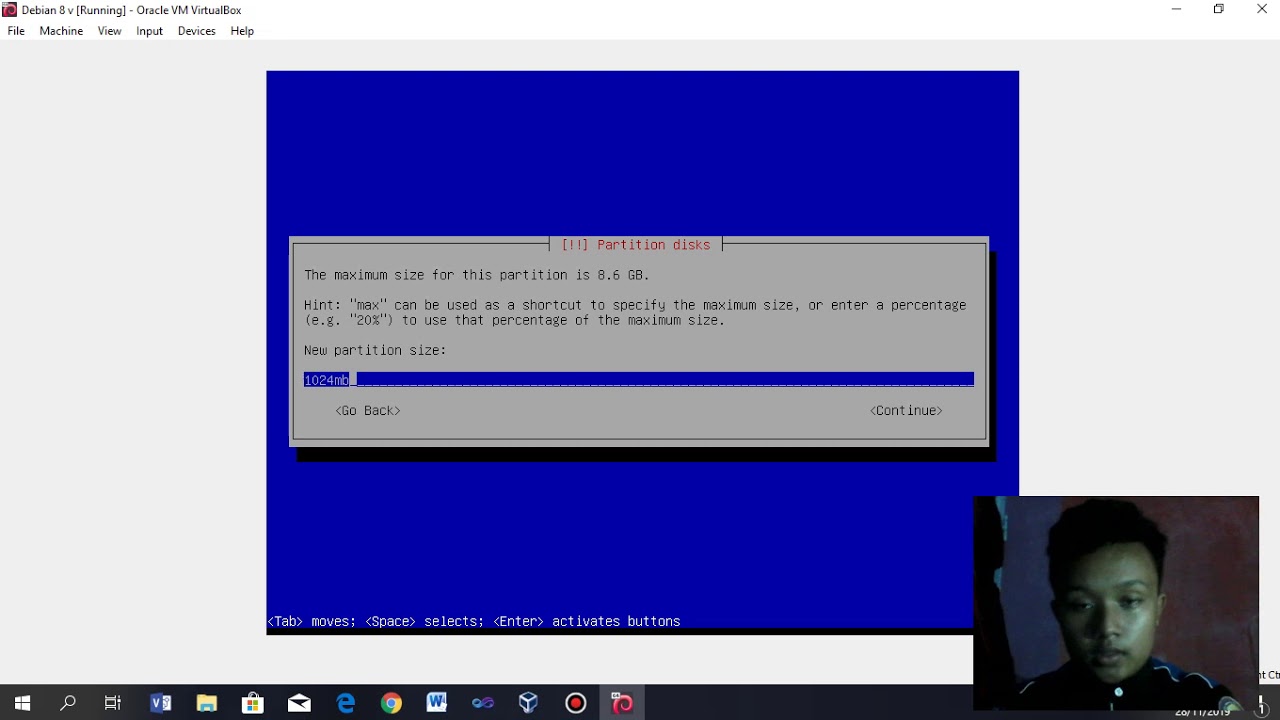Launch Visio from the taskbar
The image size is (1280, 720).
click(x=160, y=703)
